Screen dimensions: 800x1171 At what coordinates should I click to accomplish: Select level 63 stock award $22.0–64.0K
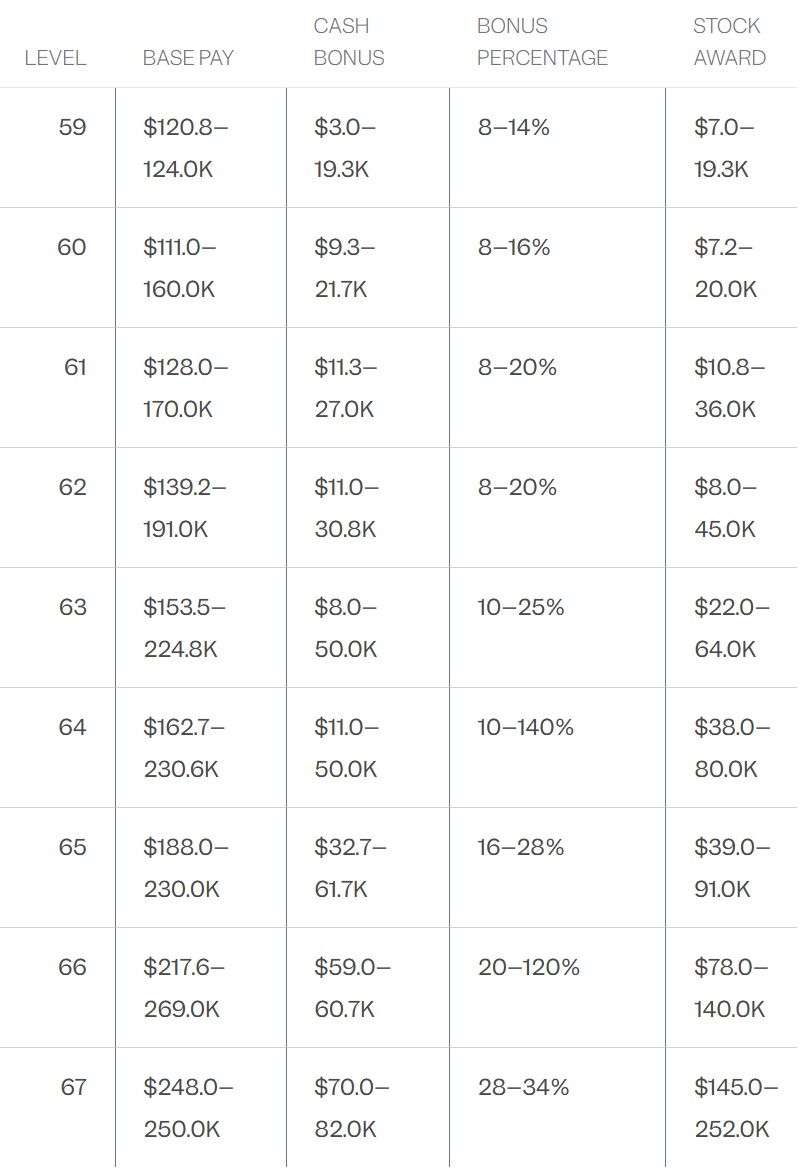tap(732, 628)
